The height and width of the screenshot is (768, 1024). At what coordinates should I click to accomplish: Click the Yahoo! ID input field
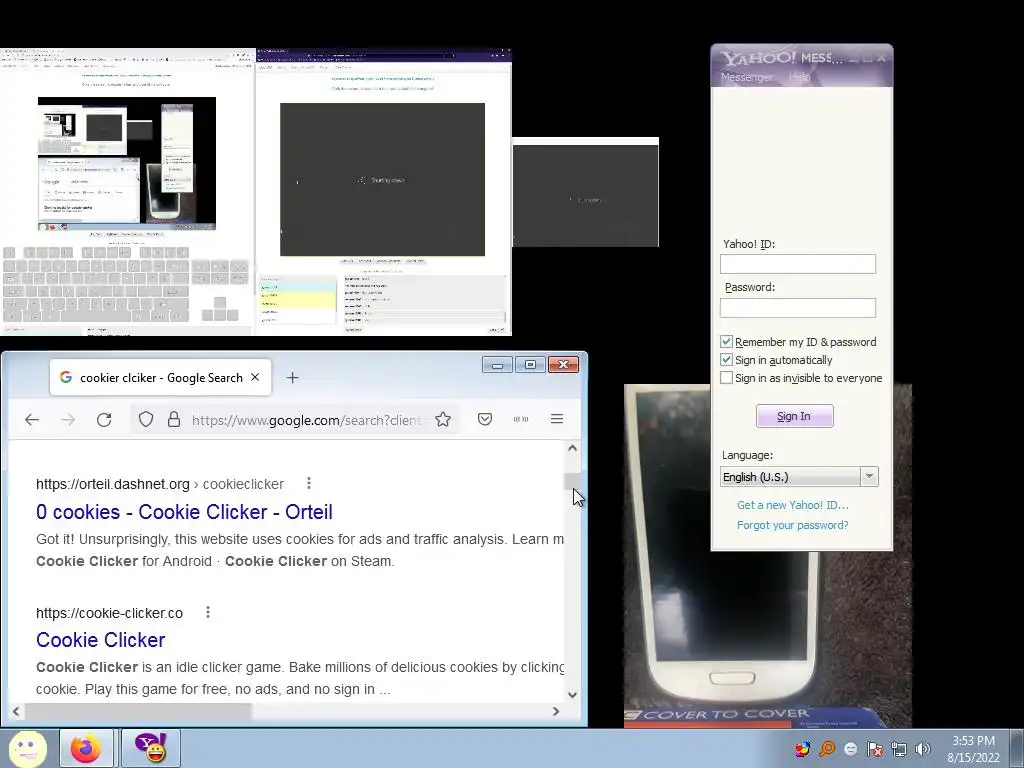tap(797, 264)
